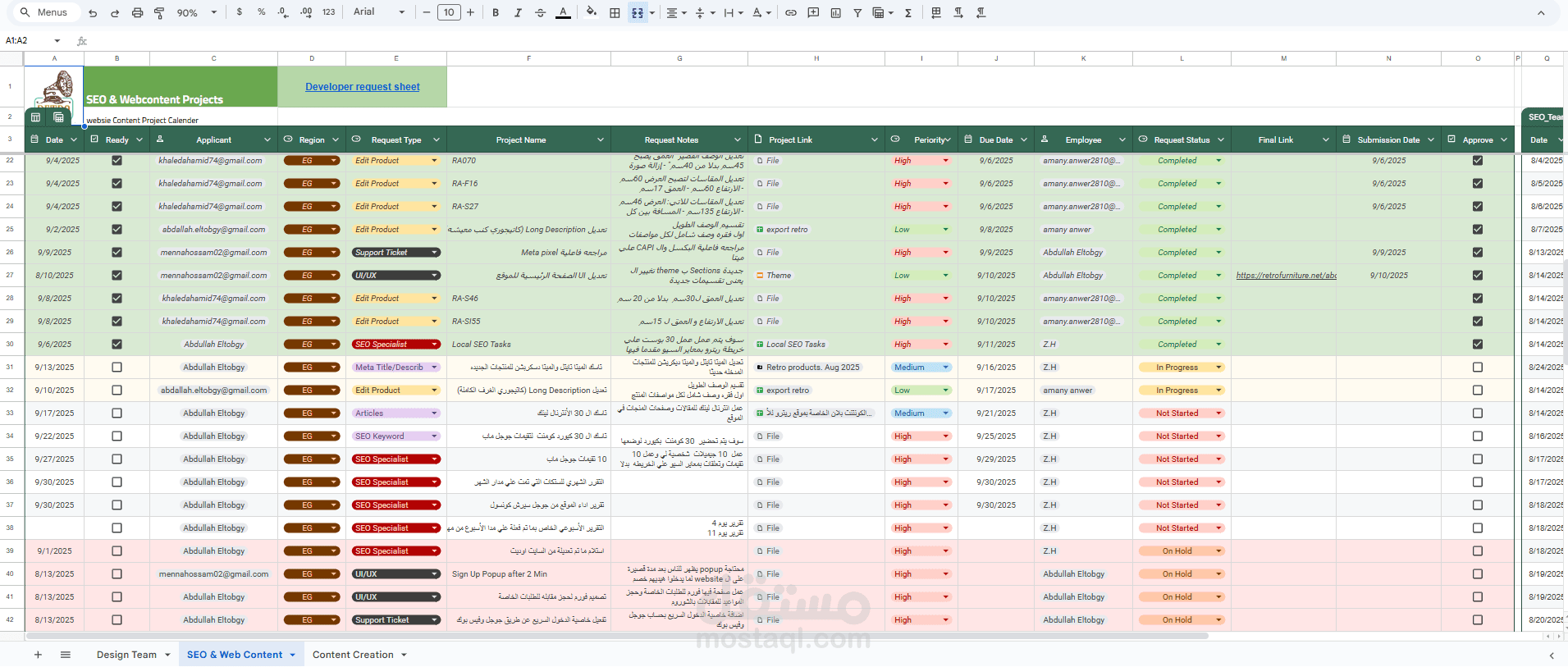This screenshot has width=1568, height=667.
Task: Click Decrease decimal places icon
Action: click(x=283, y=12)
